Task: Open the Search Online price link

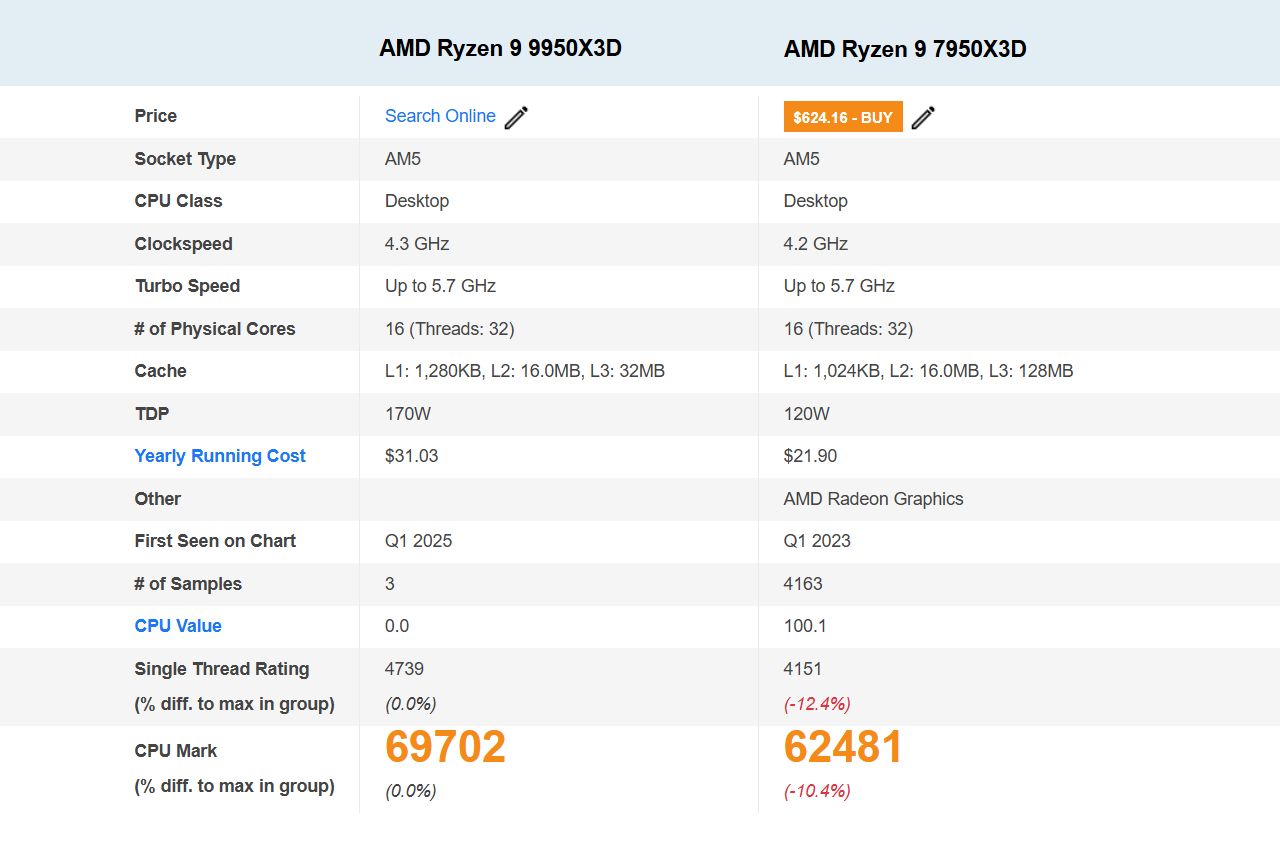Action: point(440,116)
